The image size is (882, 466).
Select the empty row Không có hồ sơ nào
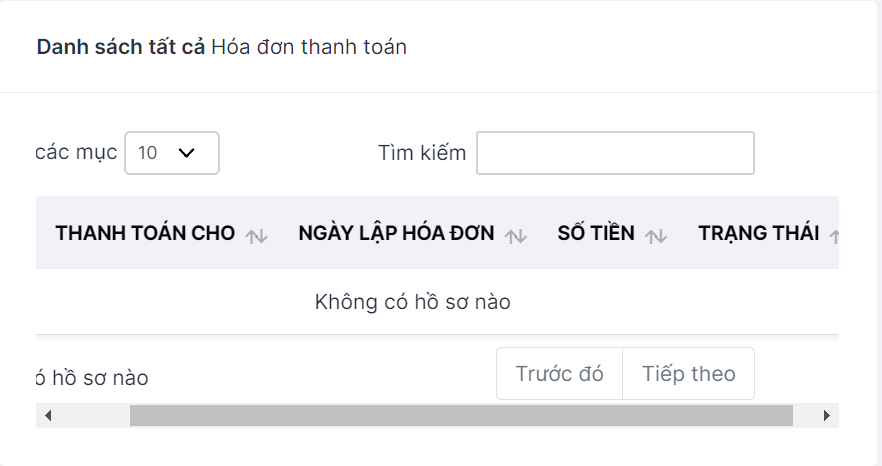[x=437, y=302]
